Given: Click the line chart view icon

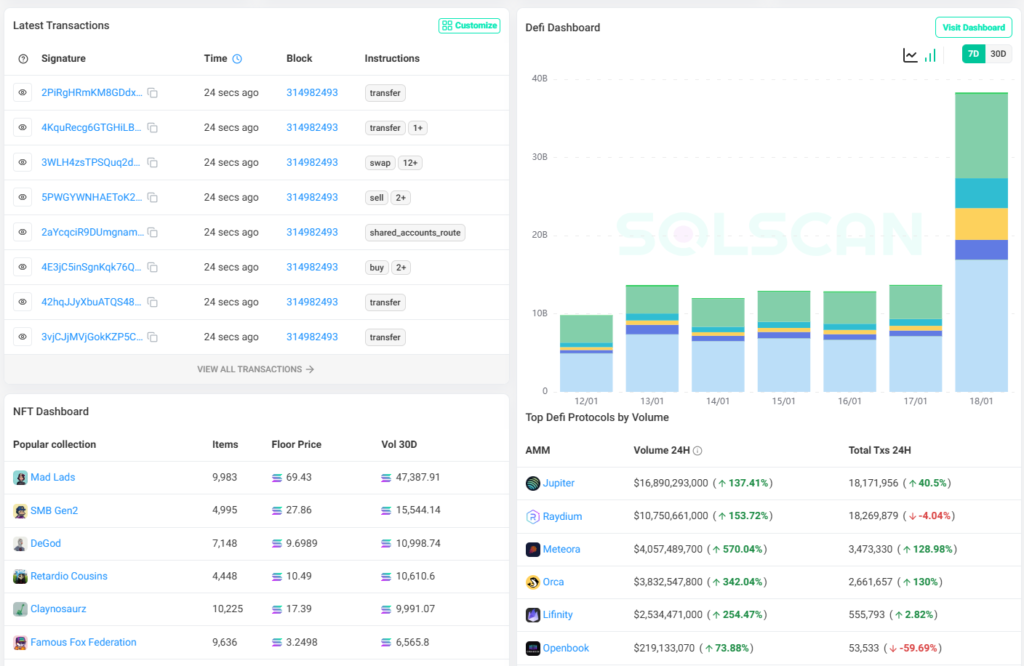Looking at the screenshot, I should (x=910, y=55).
